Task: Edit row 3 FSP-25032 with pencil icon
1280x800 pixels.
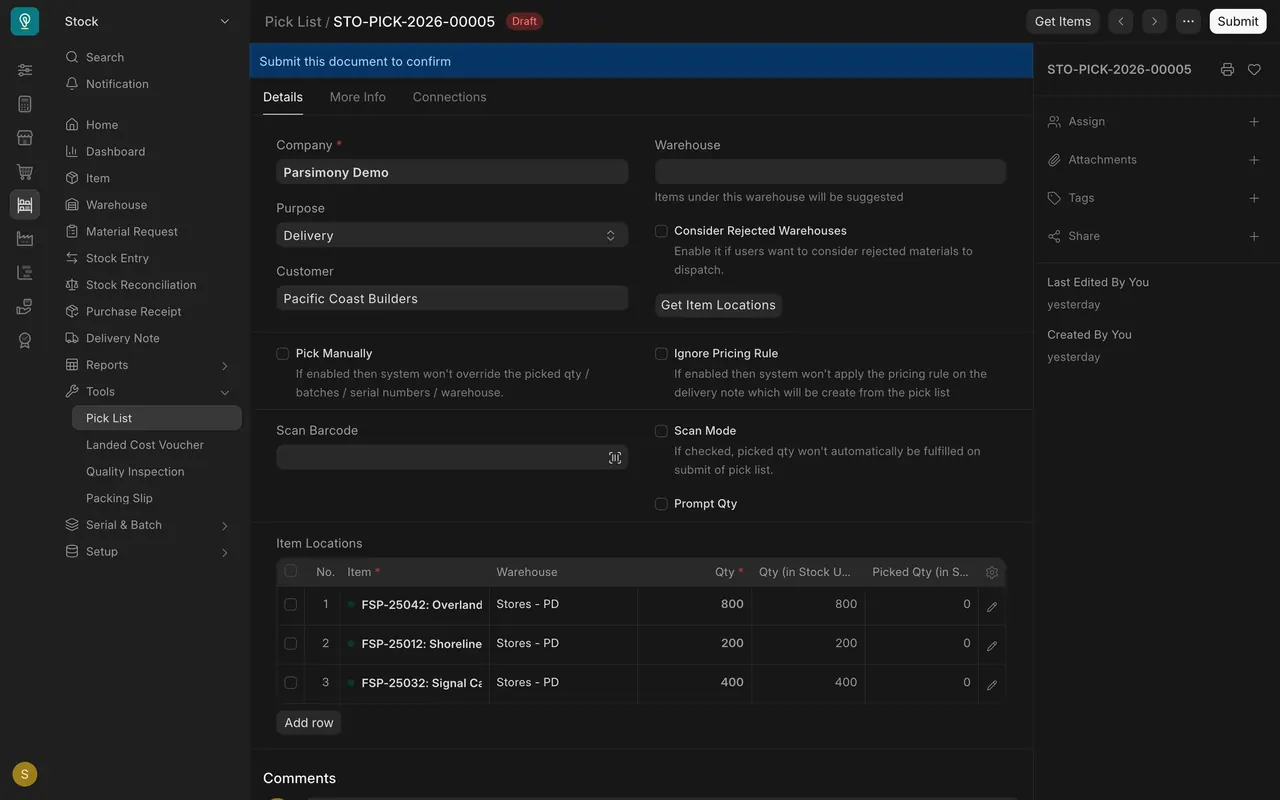Action: [992, 685]
